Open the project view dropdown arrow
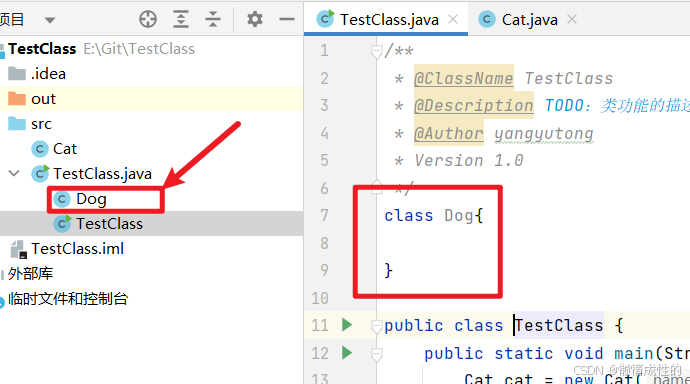This screenshot has height=384, width=690. [x=50, y=20]
